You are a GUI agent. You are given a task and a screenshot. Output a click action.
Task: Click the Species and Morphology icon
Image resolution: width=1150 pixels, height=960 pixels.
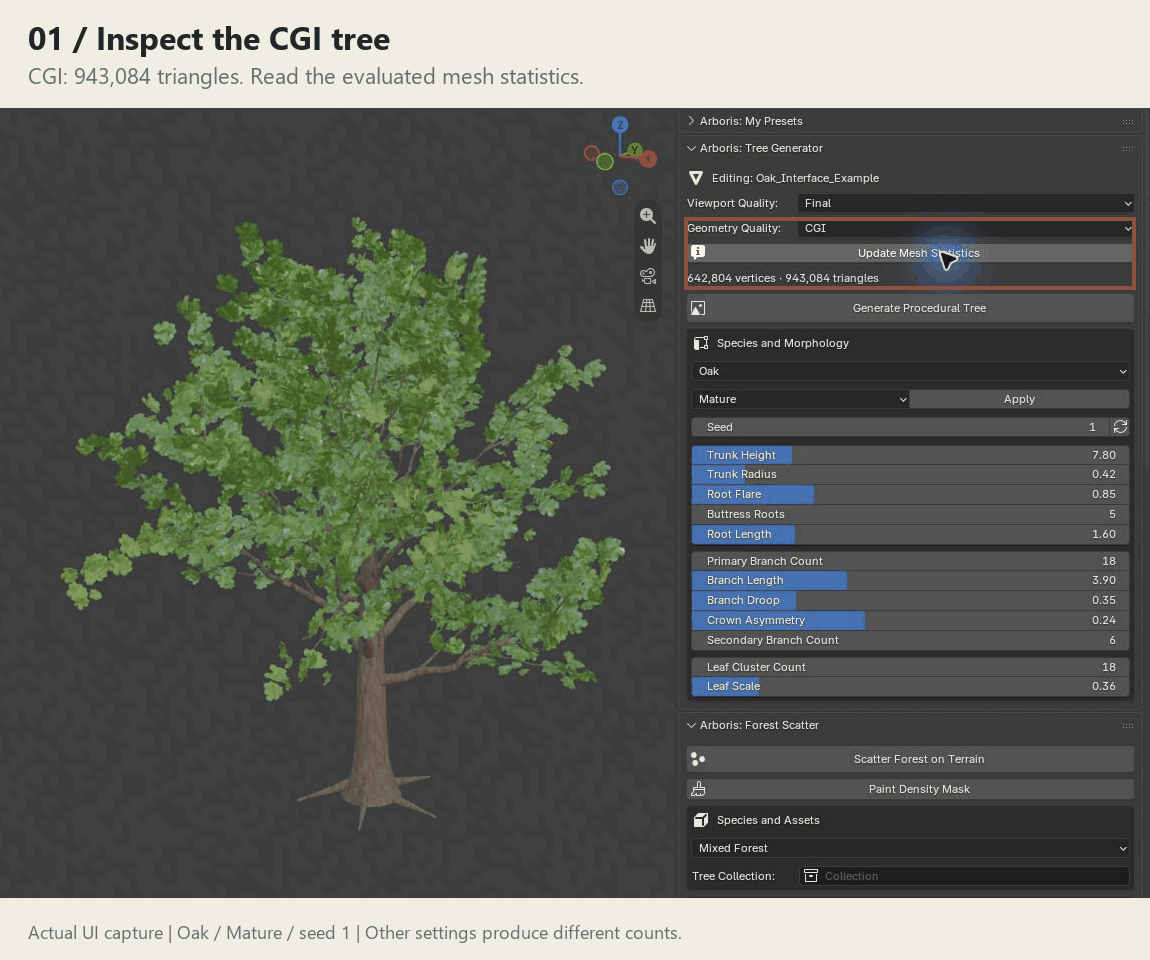click(700, 343)
